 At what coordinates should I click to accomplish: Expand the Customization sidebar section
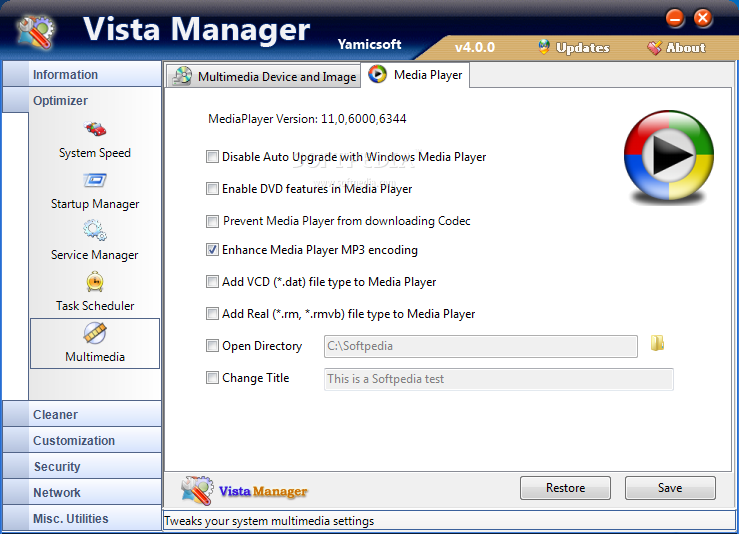(x=82, y=440)
